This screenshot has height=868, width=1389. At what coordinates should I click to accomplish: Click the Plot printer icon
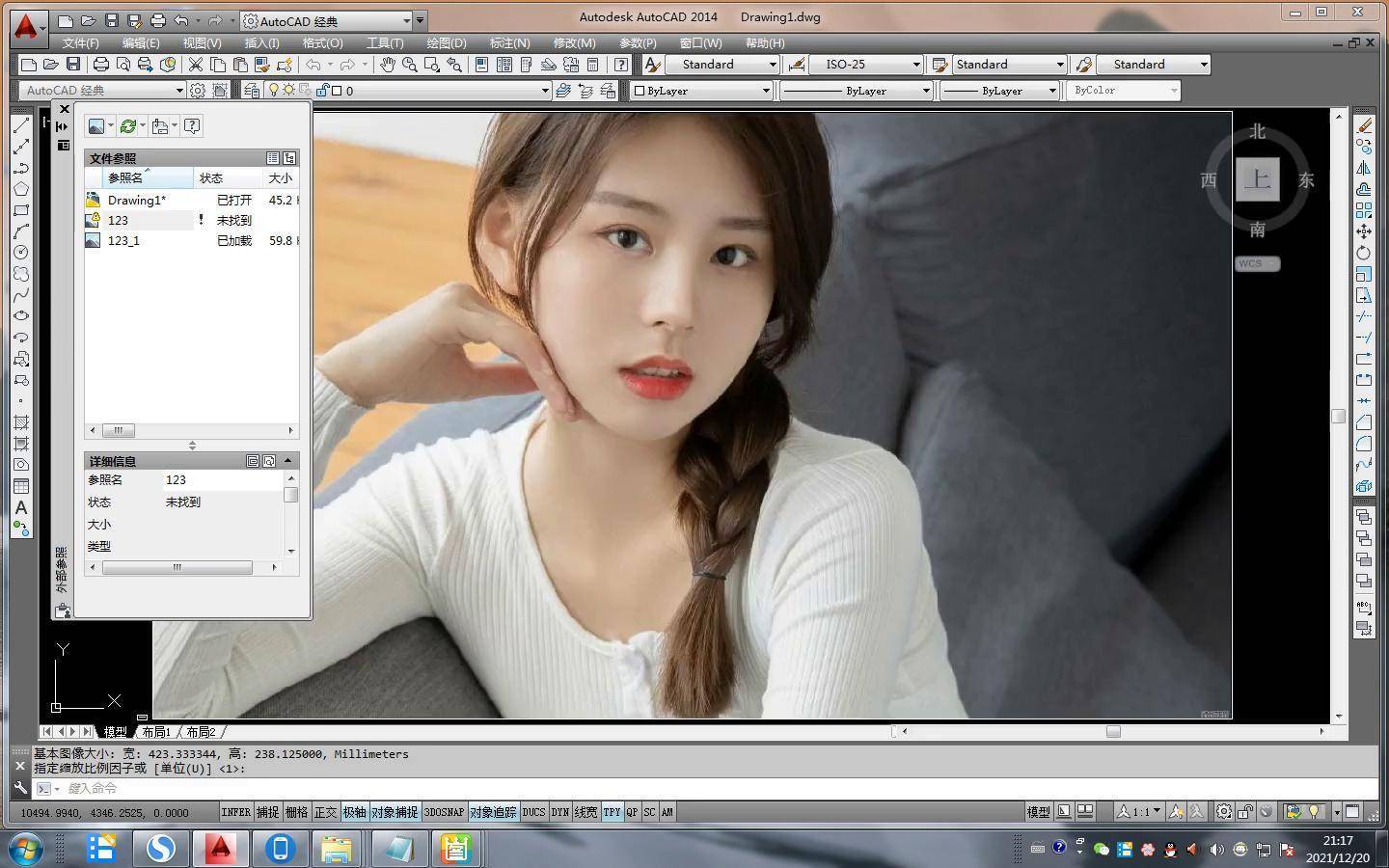click(x=100, y=65)
